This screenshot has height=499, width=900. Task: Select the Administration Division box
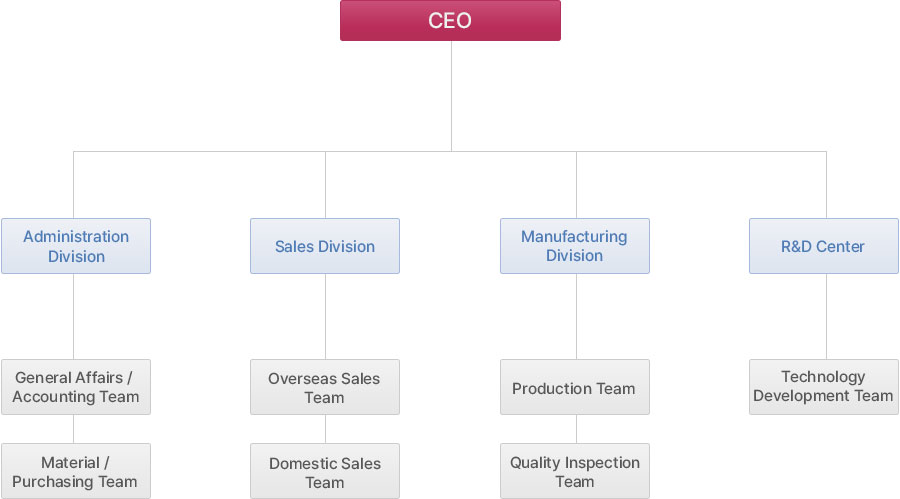[76, 246]
